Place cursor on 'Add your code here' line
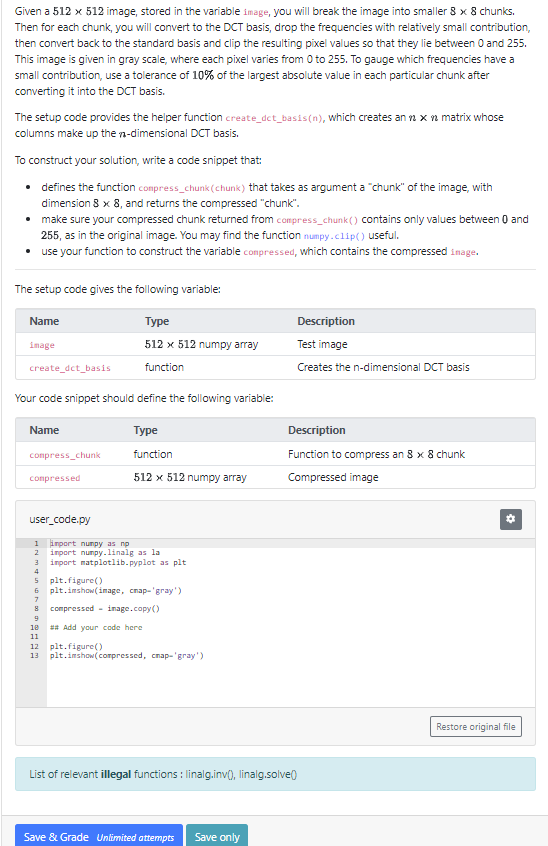 (x=96, y=627)
